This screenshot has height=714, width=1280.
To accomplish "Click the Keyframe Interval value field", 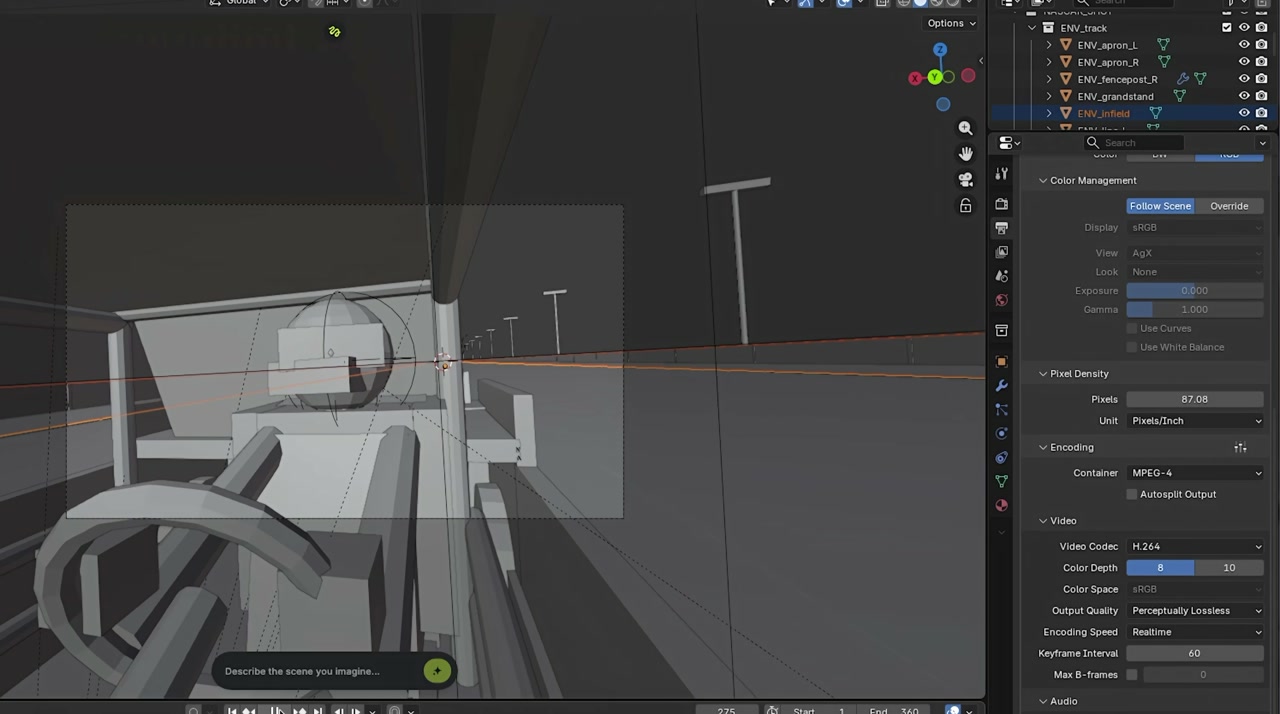I will [x=1195, y=653].
